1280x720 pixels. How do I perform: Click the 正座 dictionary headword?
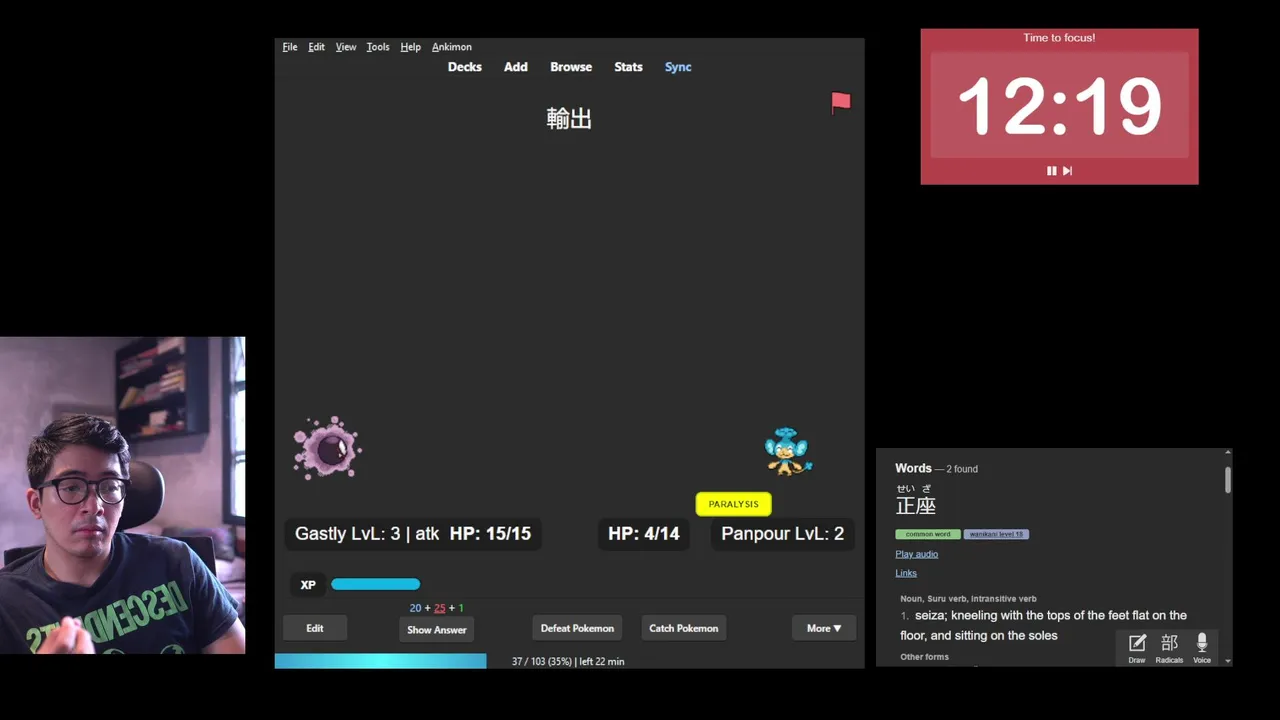click(916, 505)
